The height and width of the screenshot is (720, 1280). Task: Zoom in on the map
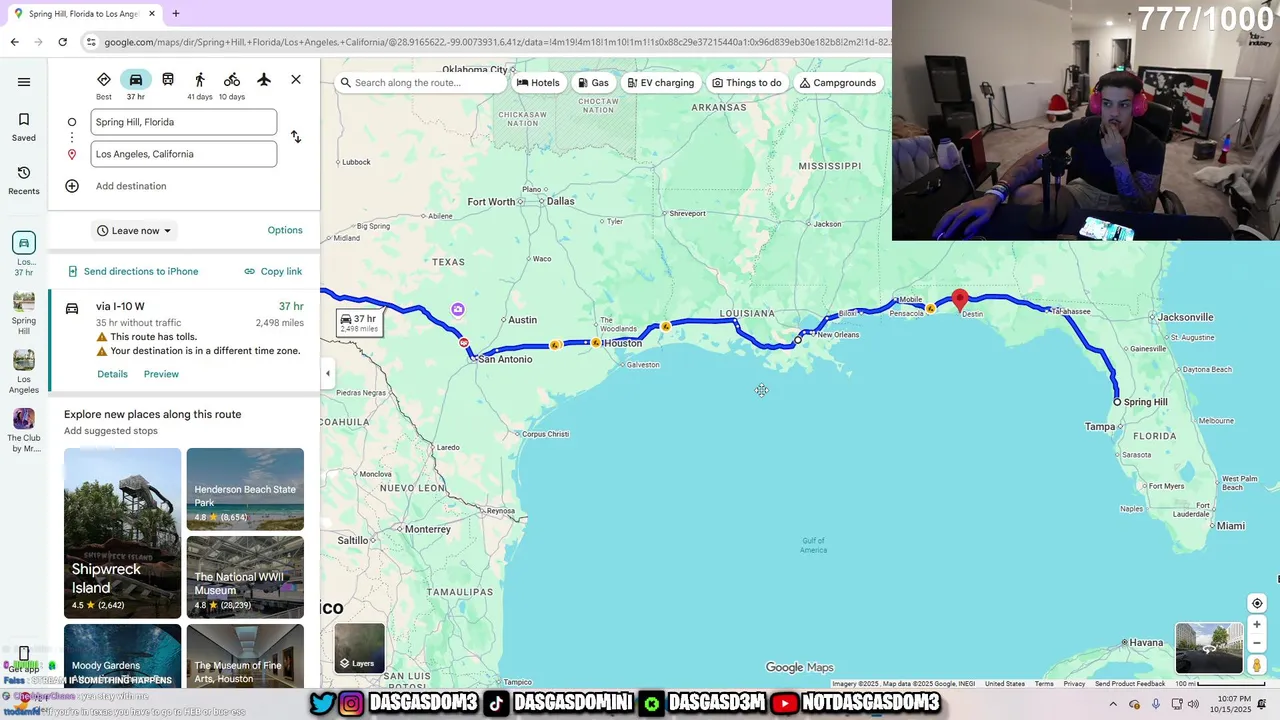[x=1257, y=625]
